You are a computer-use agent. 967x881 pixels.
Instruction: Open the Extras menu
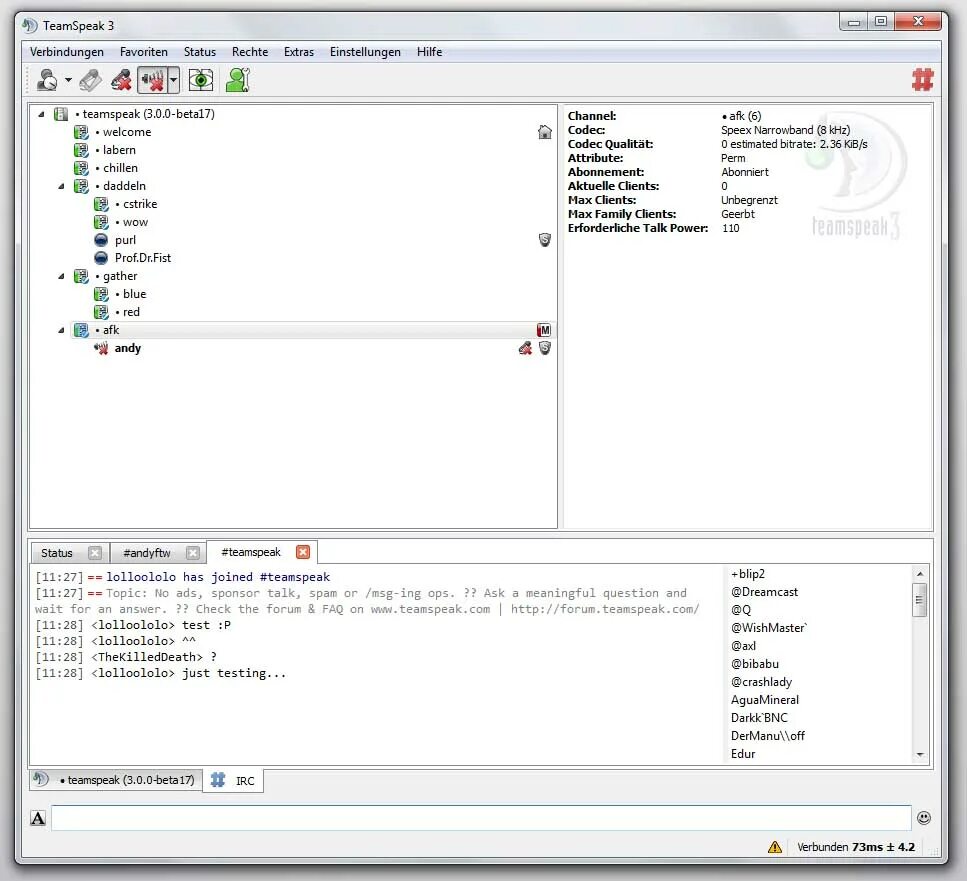point(298,52)
